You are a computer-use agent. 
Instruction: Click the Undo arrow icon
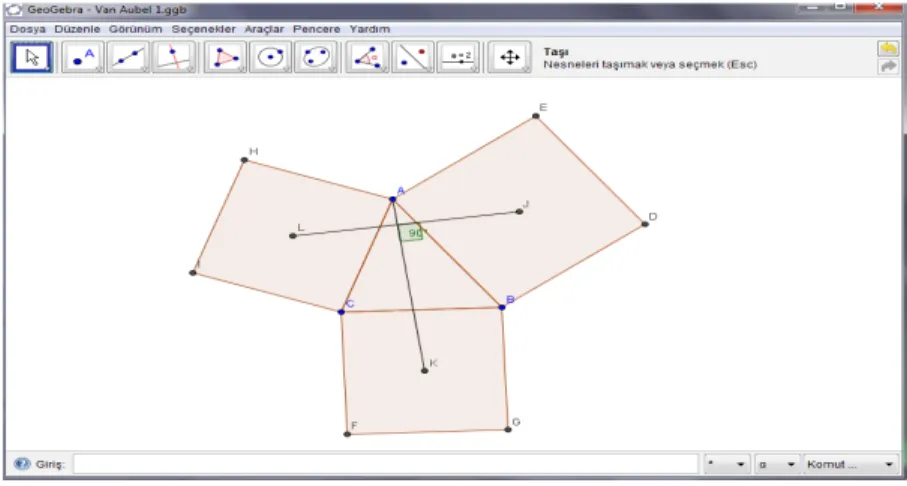click(887, 49)
